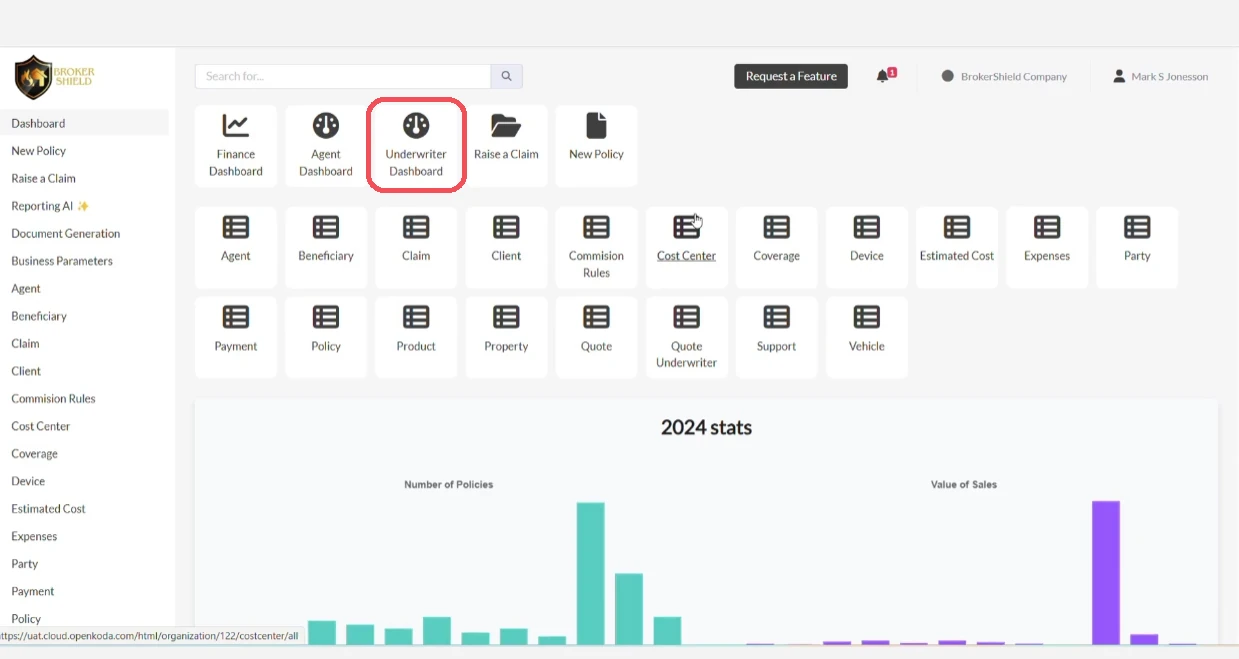Open Business Parameters from the sidebar
Screen dimensions: 1239x659
(x=62, y=261)
